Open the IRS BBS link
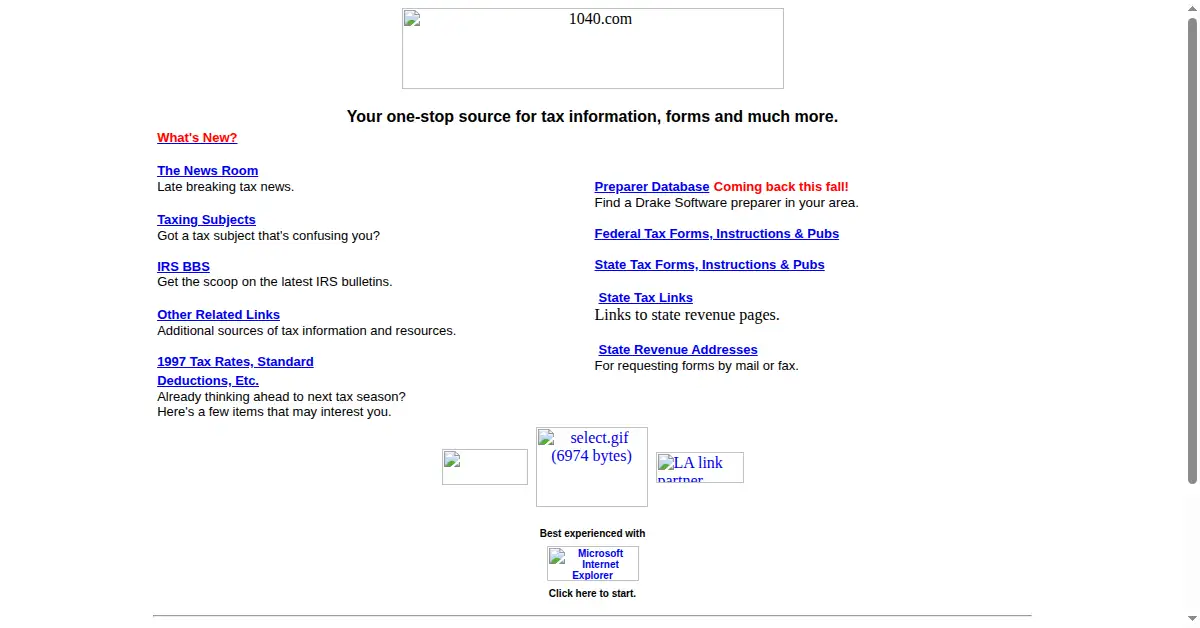1200x628 pixels. pos(183,267)
